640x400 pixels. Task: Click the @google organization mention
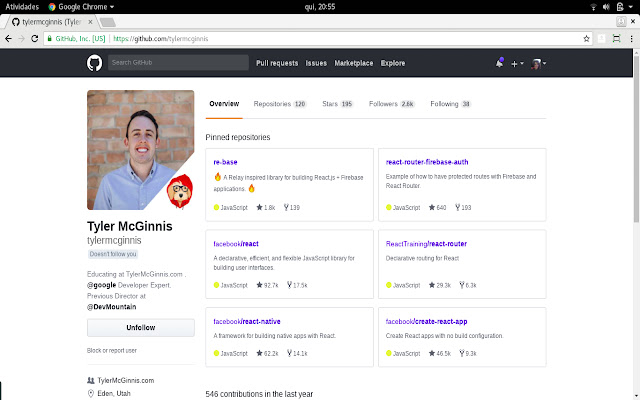click(x=102, y=285)
